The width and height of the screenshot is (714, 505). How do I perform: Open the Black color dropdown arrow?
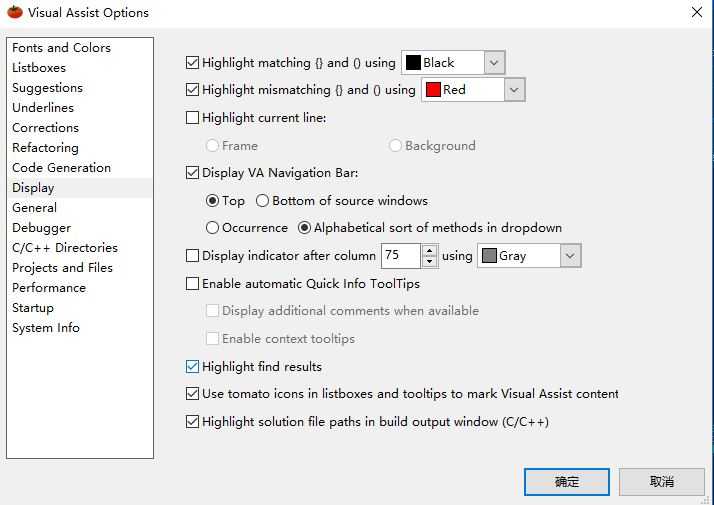click(494, 62)
